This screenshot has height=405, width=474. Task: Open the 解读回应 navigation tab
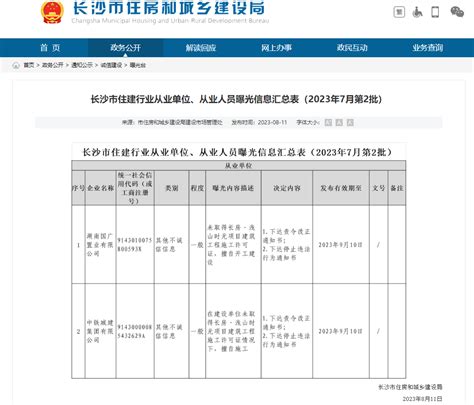pyautogui.click(x=201, y=48)
